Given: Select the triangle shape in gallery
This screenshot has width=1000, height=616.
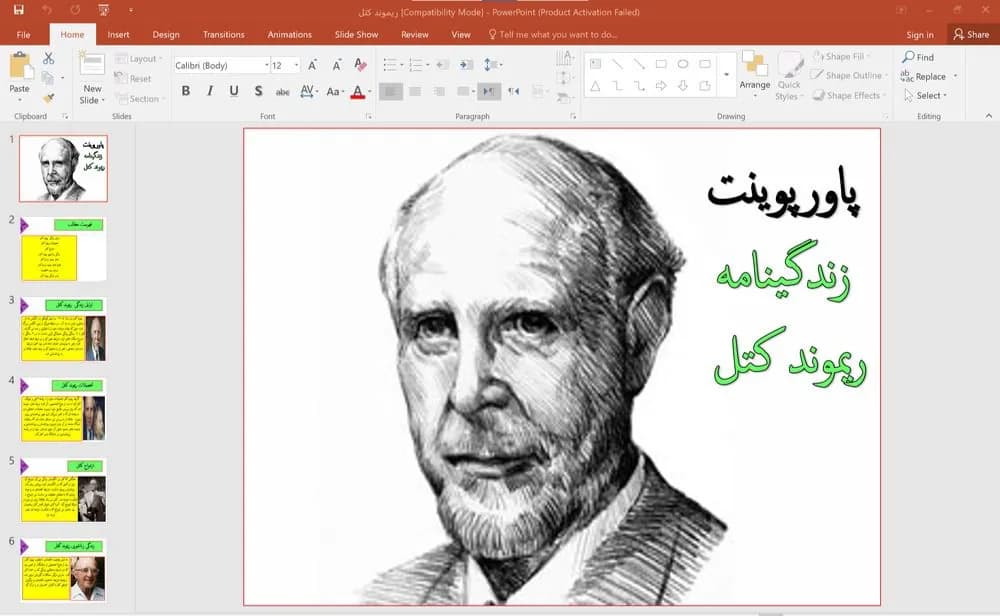Looking at the screenshot, I should pyautogui.click(x=595, y=85).
